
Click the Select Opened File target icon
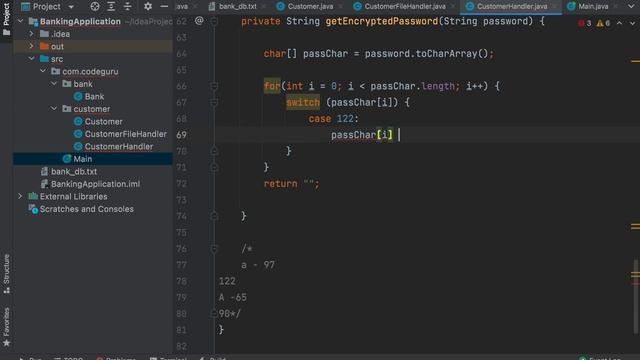pos(95,7)
